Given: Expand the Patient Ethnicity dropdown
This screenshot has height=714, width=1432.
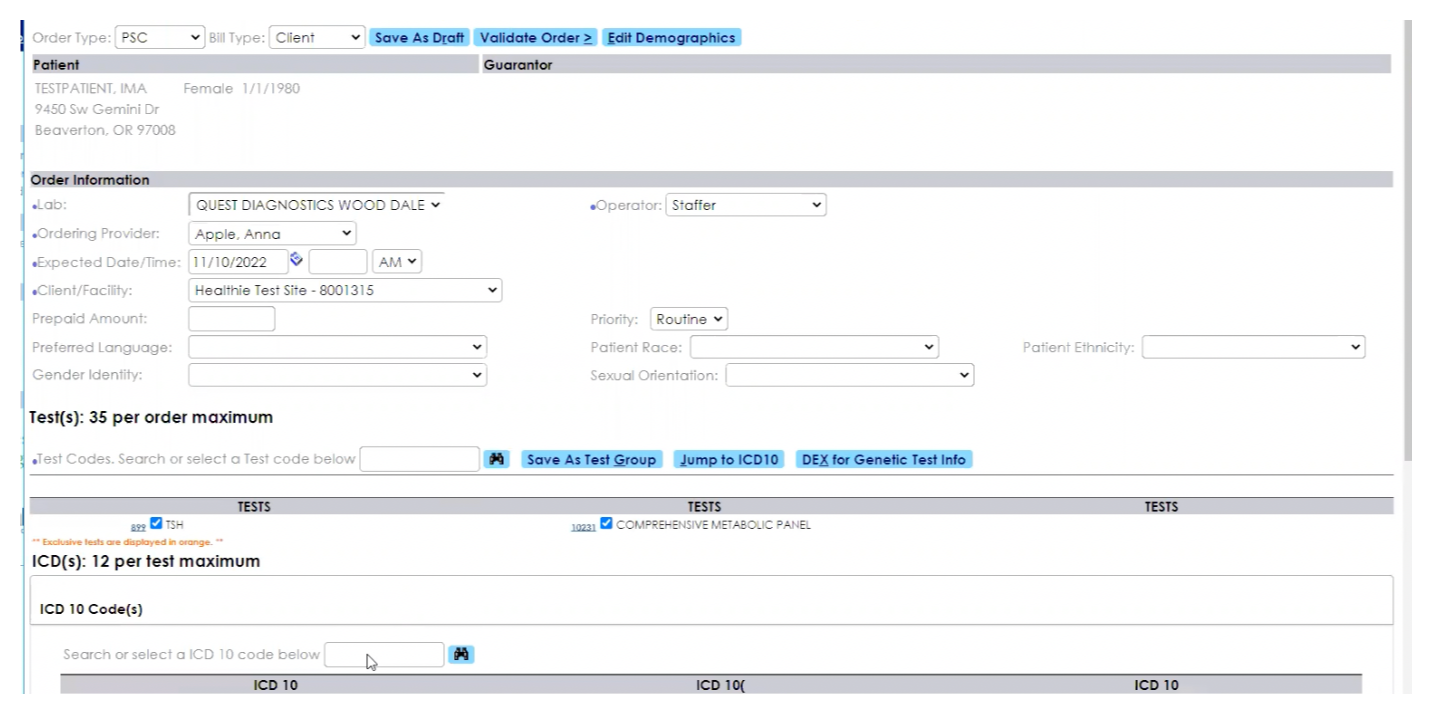Looking at the screenshot, I should 1253,347.
